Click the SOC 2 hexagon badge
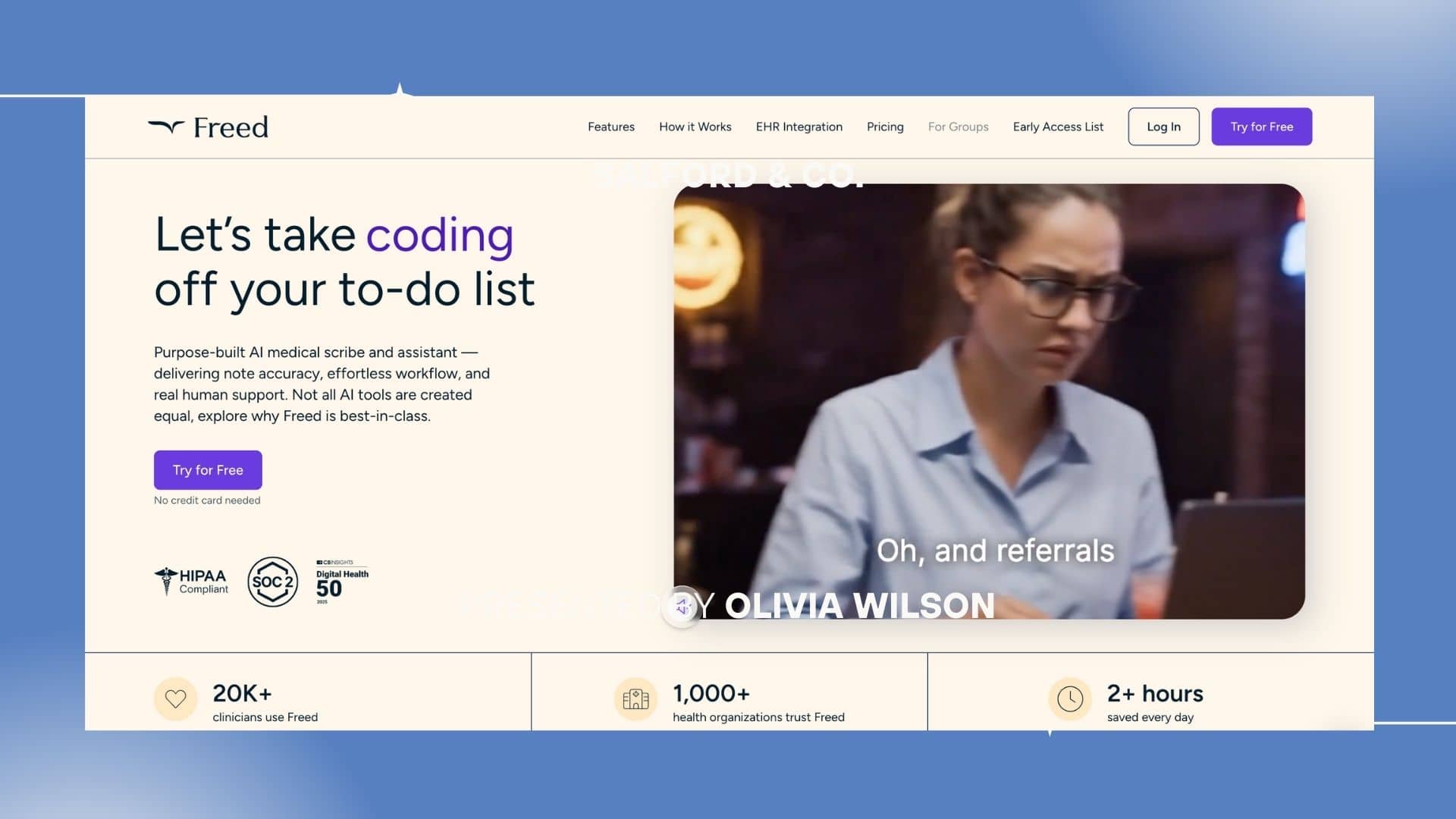1456x819 pixels. (x=272, y=582)
